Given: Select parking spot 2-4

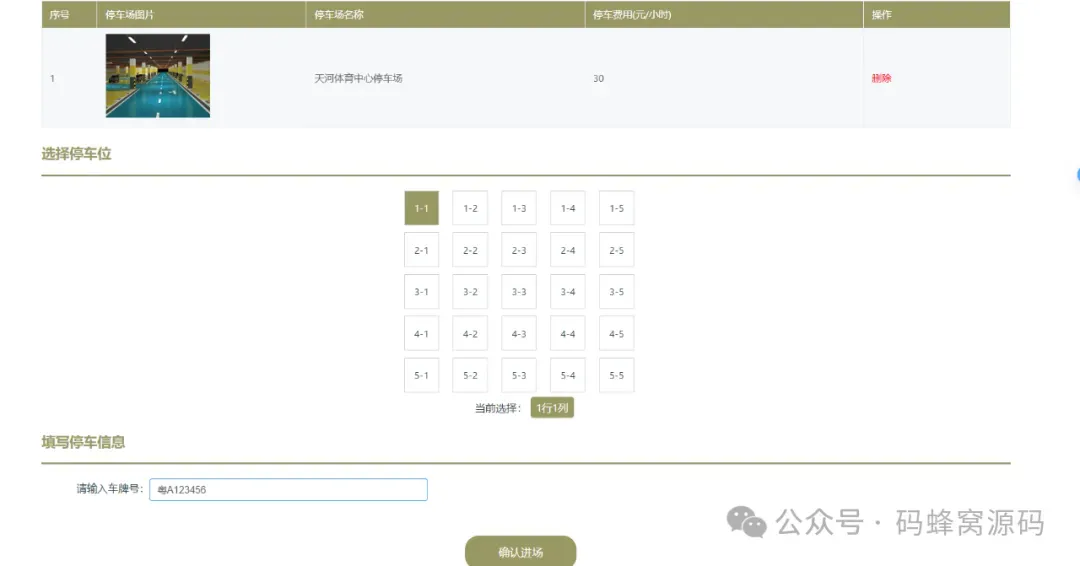Looking at the screenshot, I should pos(568,250).
